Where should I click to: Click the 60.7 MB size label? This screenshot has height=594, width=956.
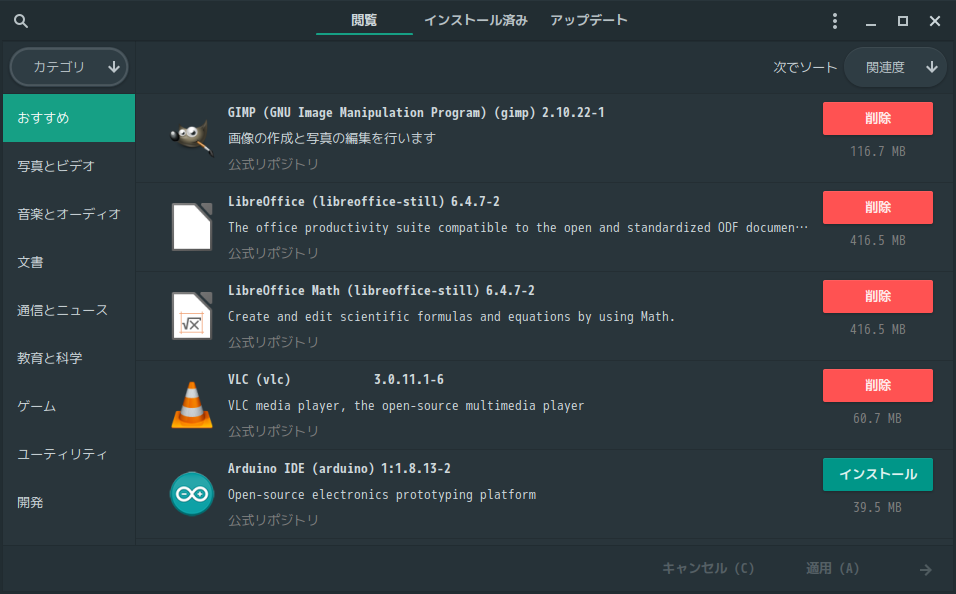(x=877, y=418)
